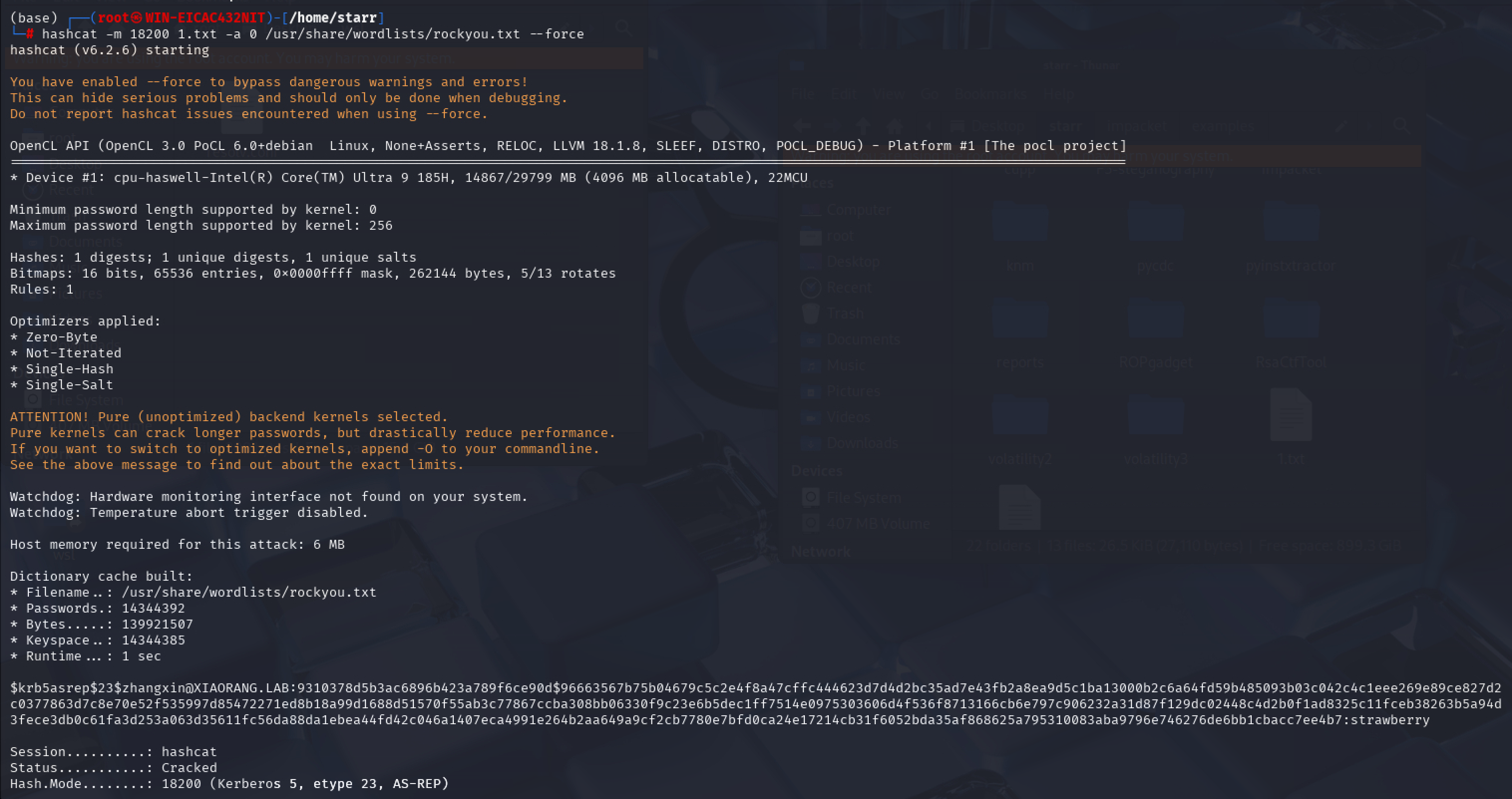The width and height of the screenshot is (1512, 799).
Task: Click Home icon in Thunar toolbar
Action: (895, 126)
